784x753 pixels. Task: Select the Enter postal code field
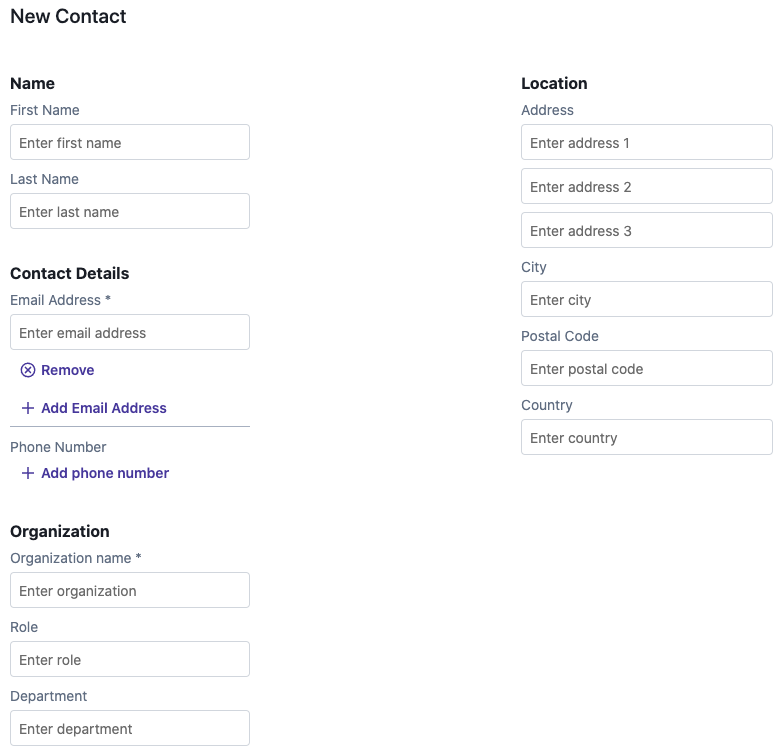pyautogui.click(x=647, y=368)
